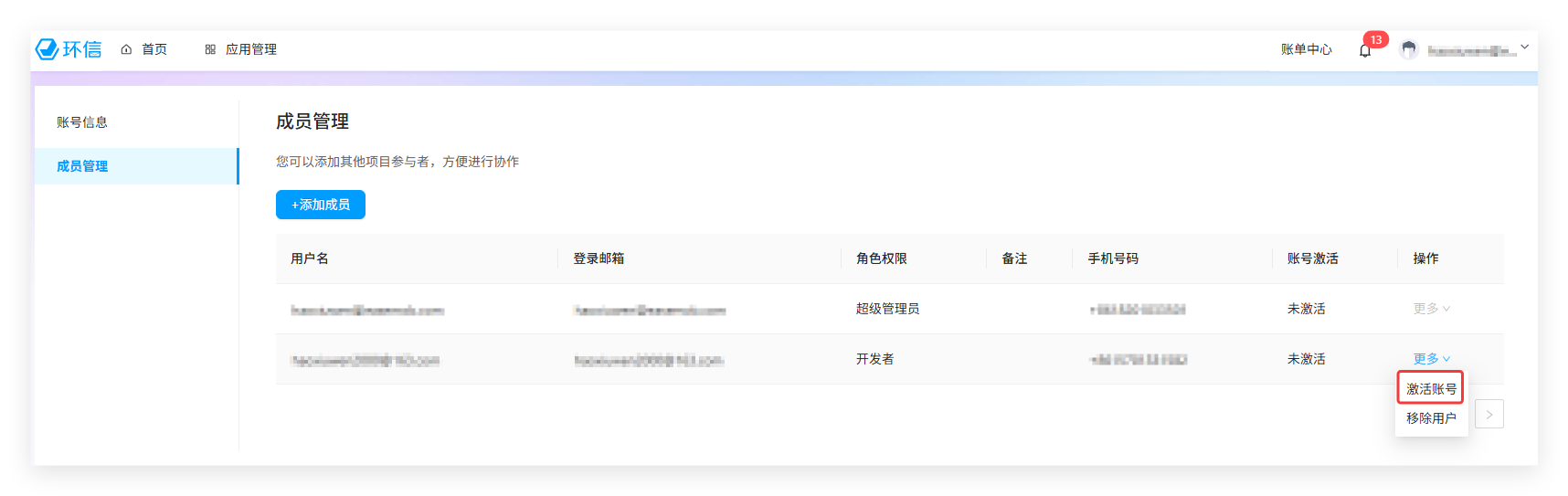Collapse 更多 in the 开发者 row
This screenshot has height=496, width=1568.
pos(1431,359)
